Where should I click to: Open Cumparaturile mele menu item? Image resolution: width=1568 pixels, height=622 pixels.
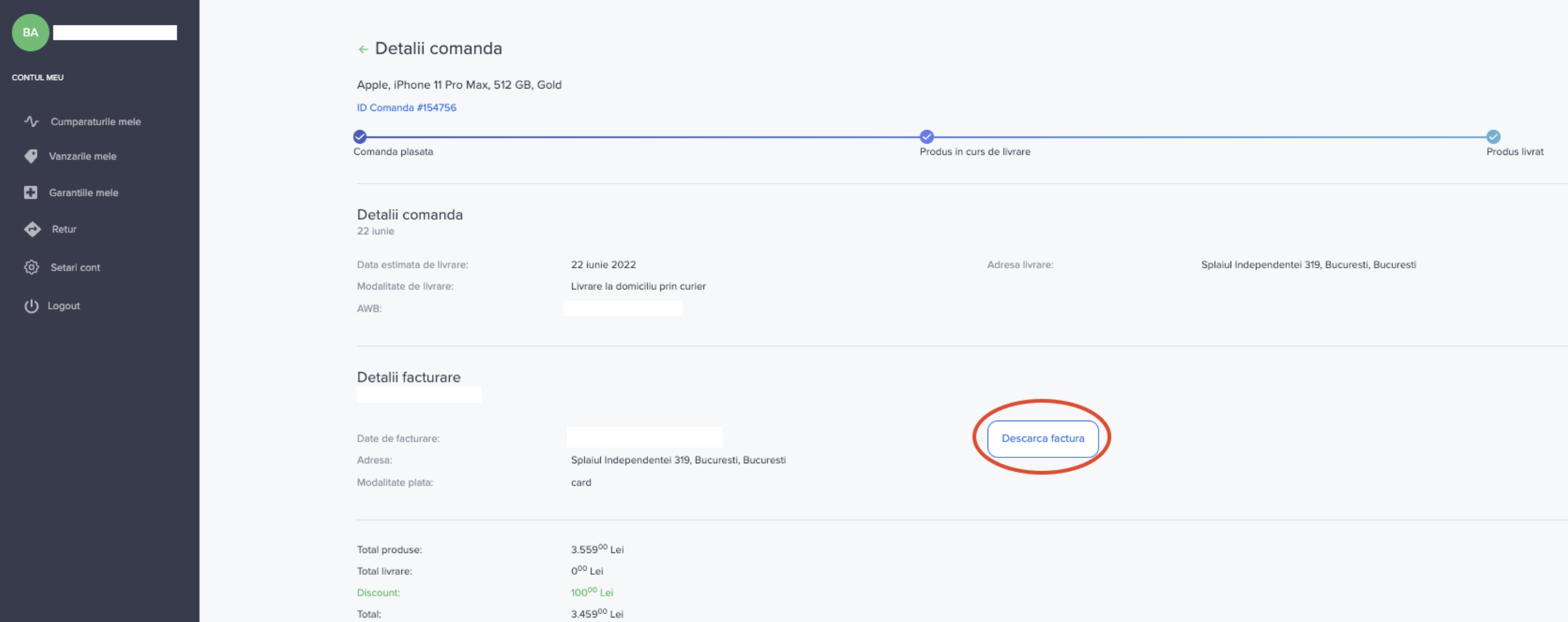click(95, 121)
